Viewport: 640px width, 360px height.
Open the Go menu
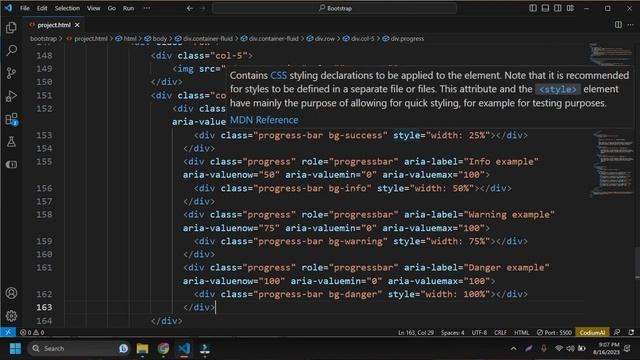(111, 8)
